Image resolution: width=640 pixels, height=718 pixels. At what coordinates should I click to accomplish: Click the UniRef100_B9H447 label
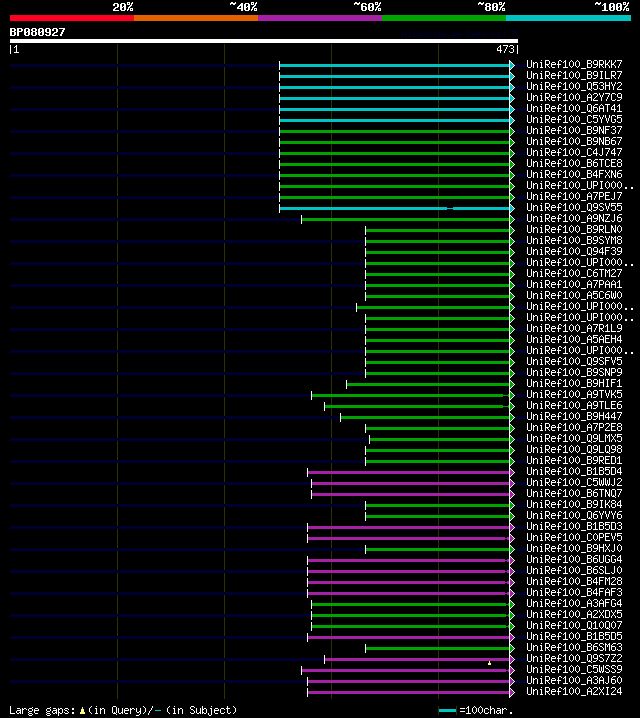point(574,416)
